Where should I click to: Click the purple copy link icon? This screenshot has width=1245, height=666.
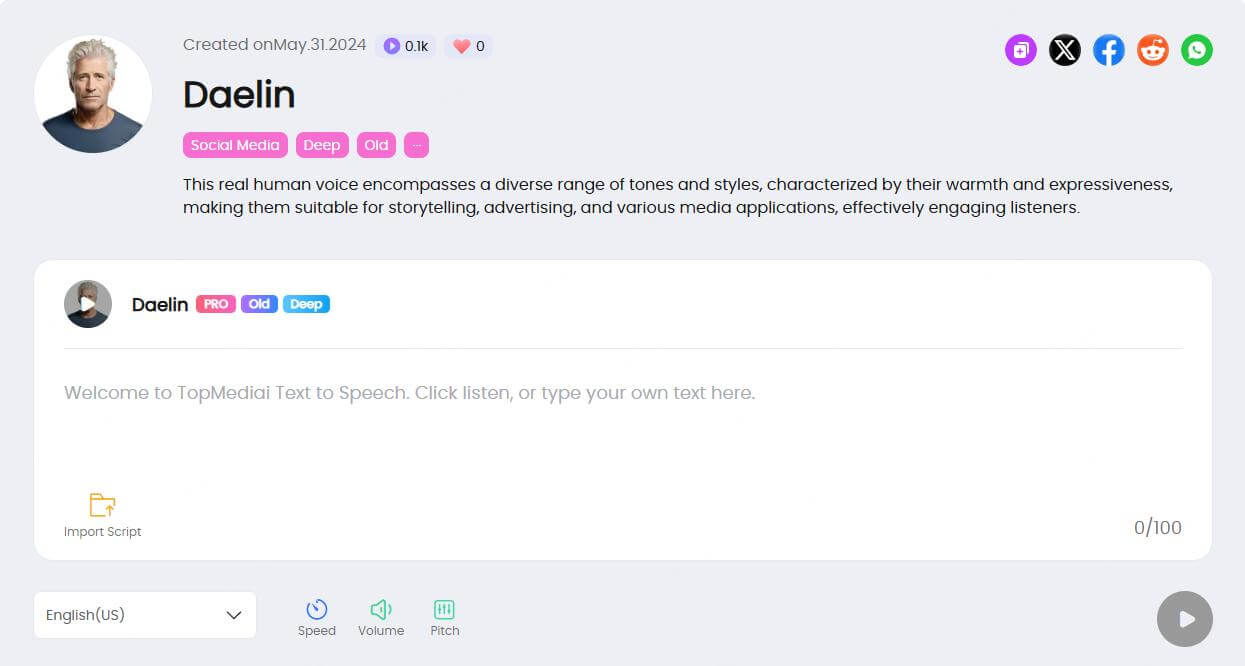pos(1020,50)
